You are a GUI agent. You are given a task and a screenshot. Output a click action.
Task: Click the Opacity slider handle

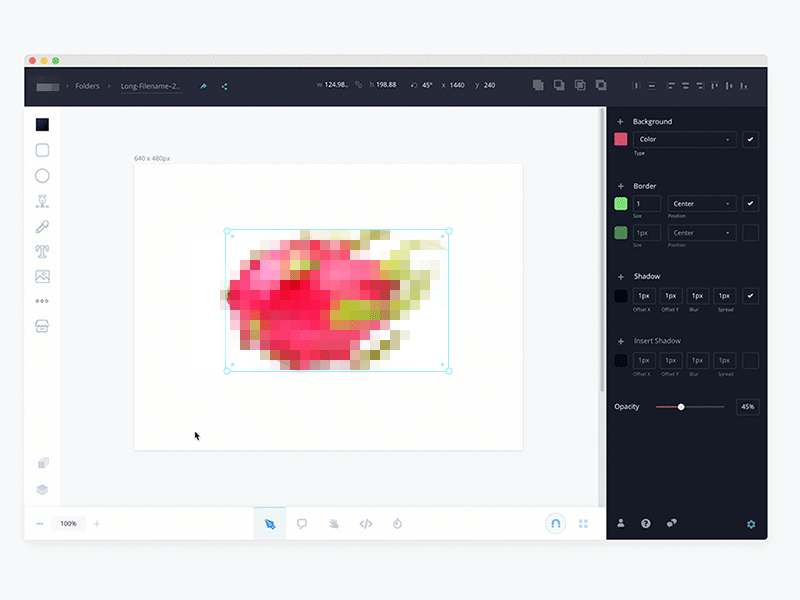coord(681,407)
